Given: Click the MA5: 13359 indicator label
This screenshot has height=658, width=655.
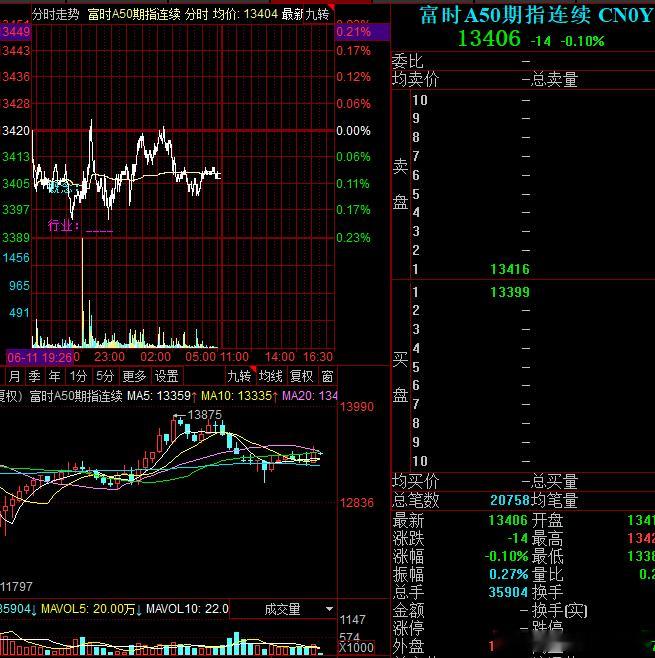Looking at the screenshot, I should tap(162, 396).
